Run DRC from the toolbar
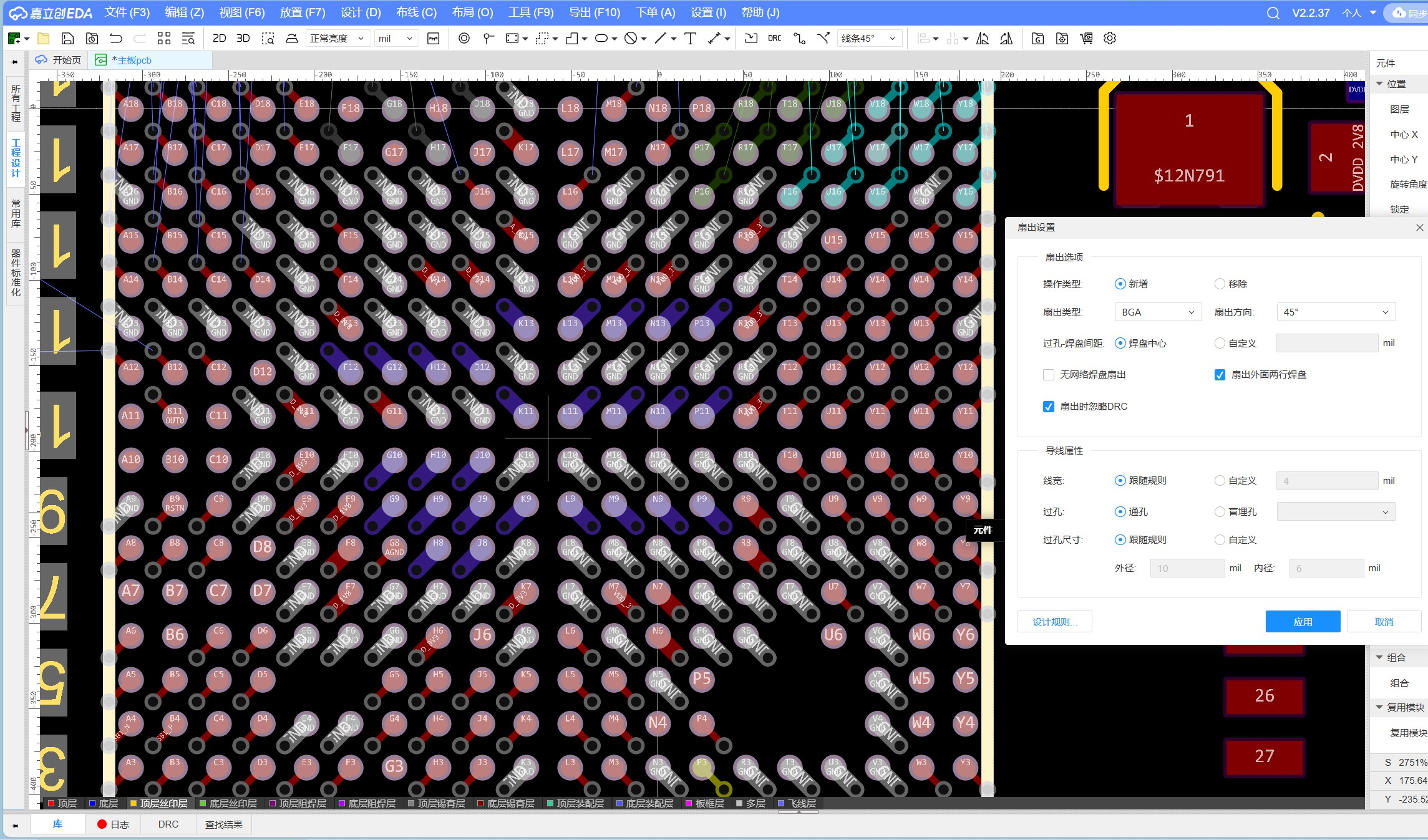This screenshot has width=1428, height=840. point(774,39)
